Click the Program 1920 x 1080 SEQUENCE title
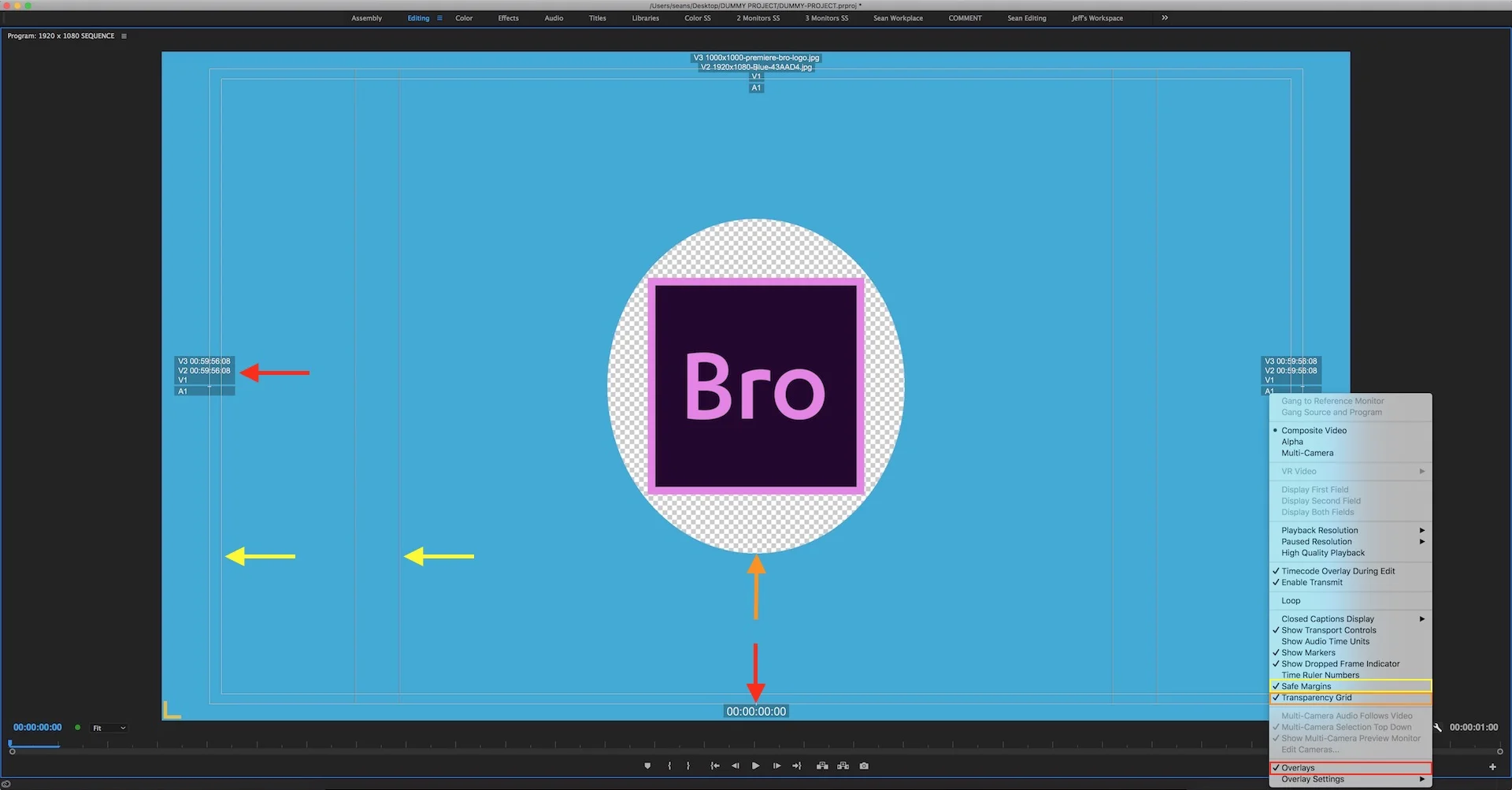This screenshot has width=1512, height=790. (61, 36)
